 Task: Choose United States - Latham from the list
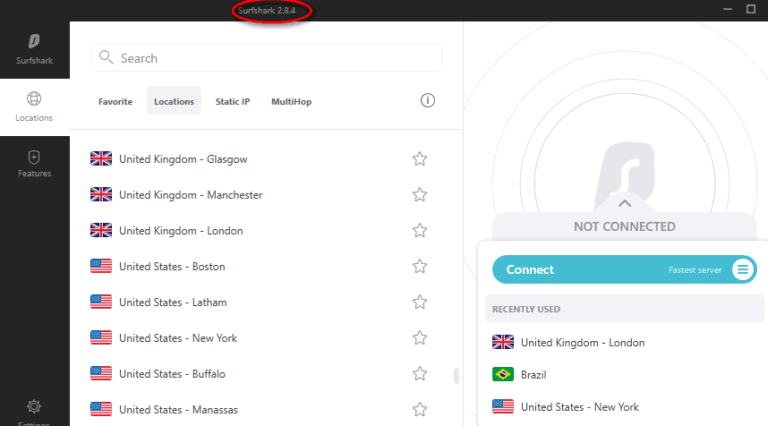171,302
